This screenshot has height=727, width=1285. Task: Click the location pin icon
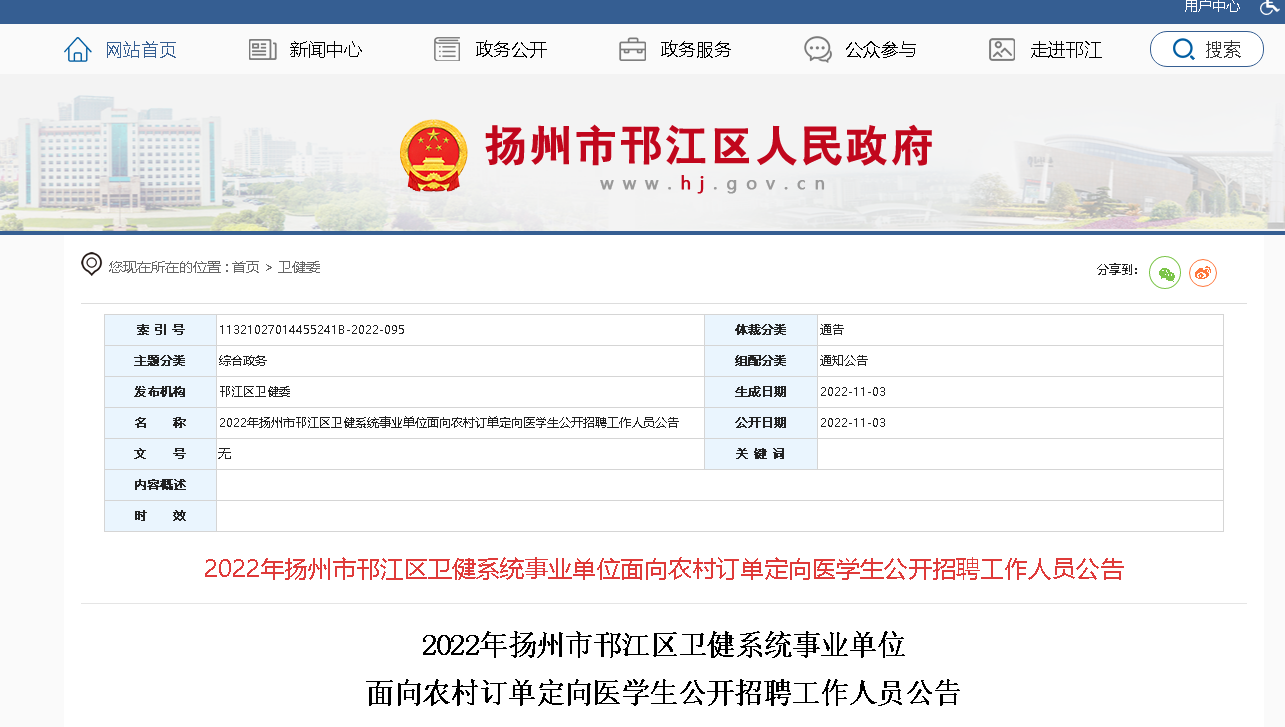pos(92,265)
